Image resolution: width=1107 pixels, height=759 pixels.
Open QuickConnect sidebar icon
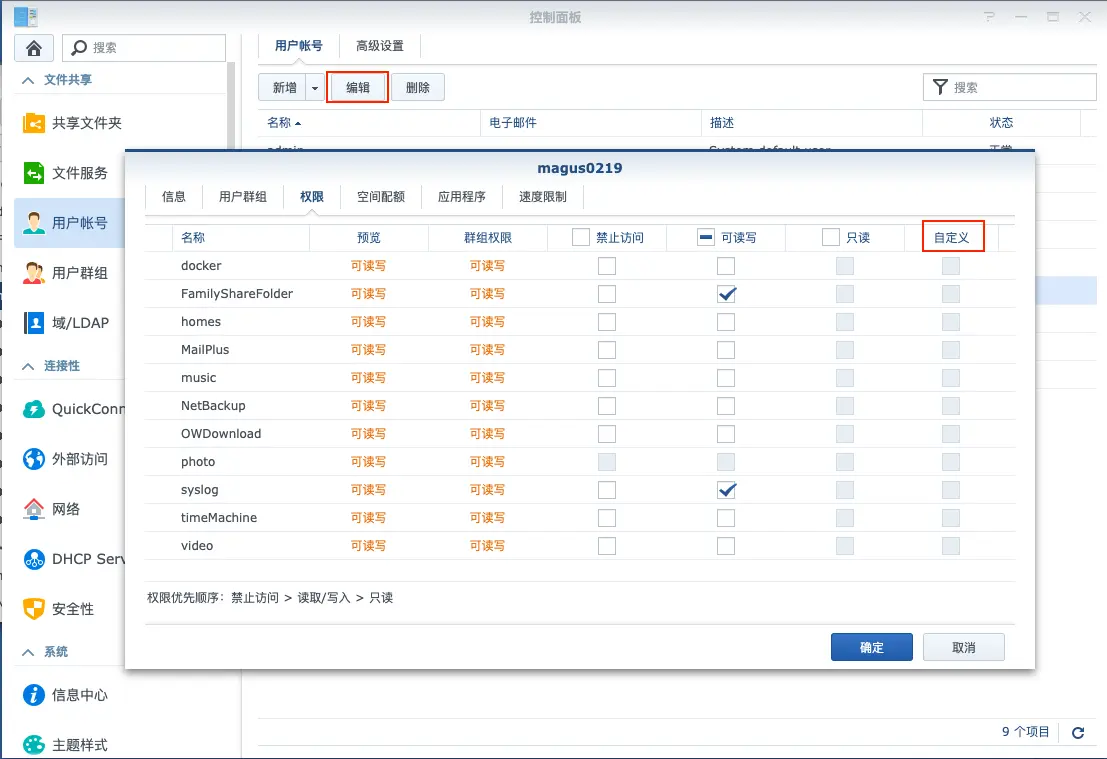coord(34,409)
